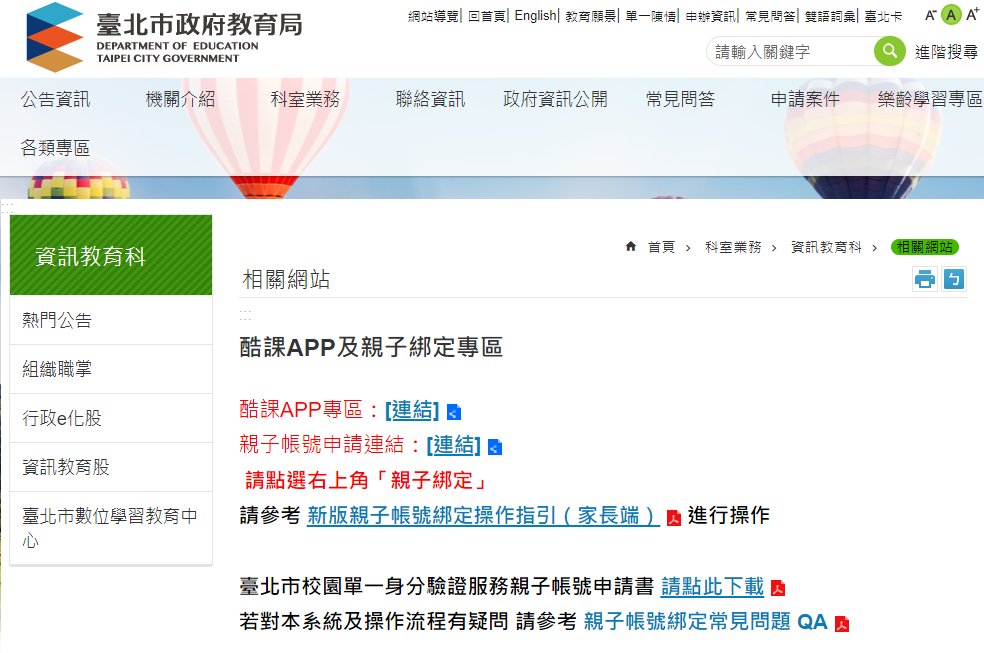The width and height of the screenshot is (984, 653).
Task: Switch site language via English link
Action: 535,16
